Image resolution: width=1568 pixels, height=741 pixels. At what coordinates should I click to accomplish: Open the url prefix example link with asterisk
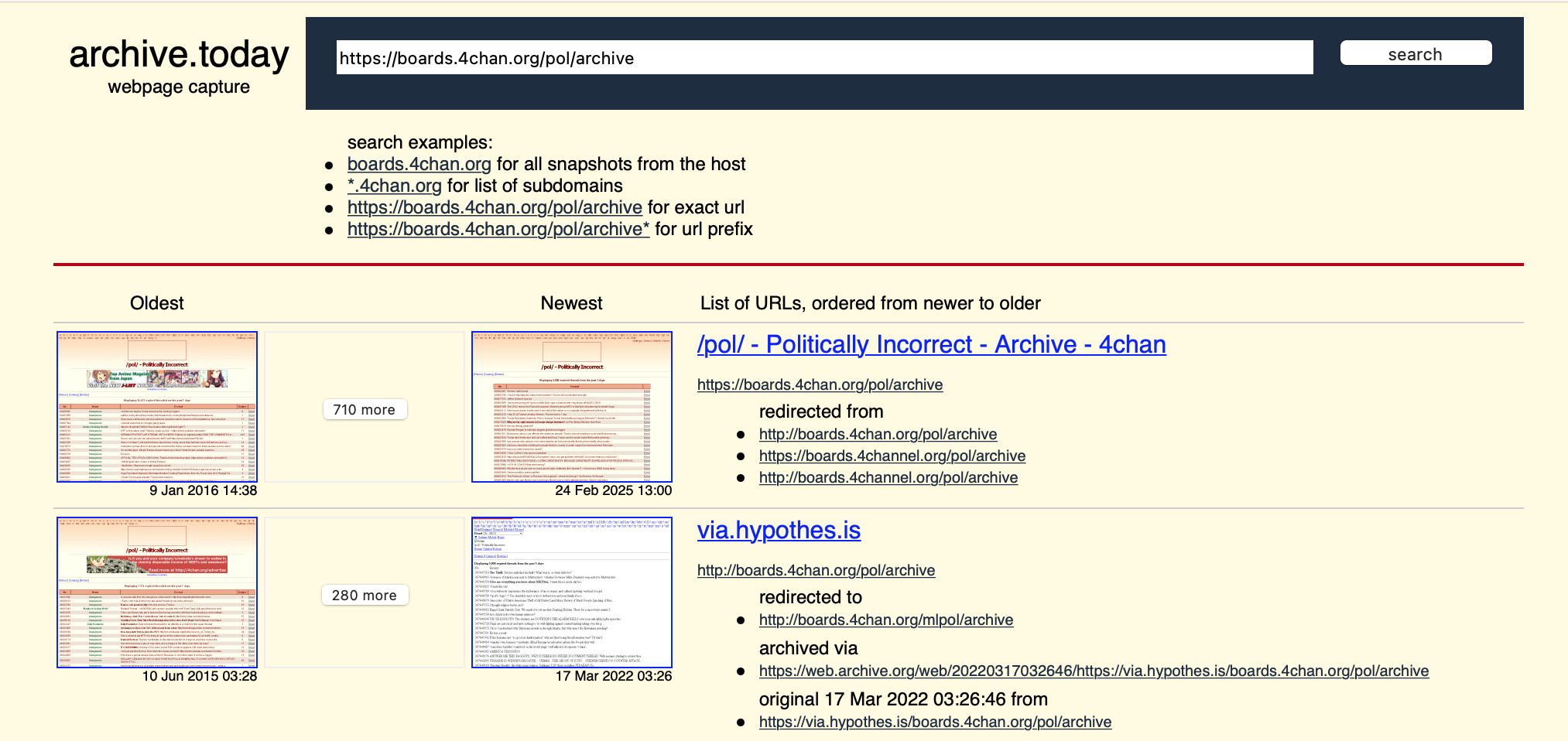click(x=498, y=229)
